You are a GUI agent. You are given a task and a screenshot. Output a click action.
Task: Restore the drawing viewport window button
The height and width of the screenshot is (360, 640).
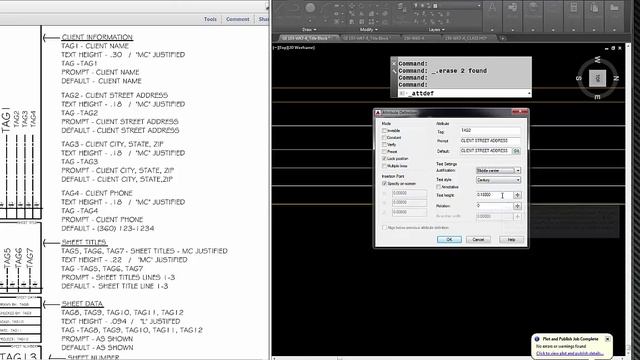(x=613, y=48)
